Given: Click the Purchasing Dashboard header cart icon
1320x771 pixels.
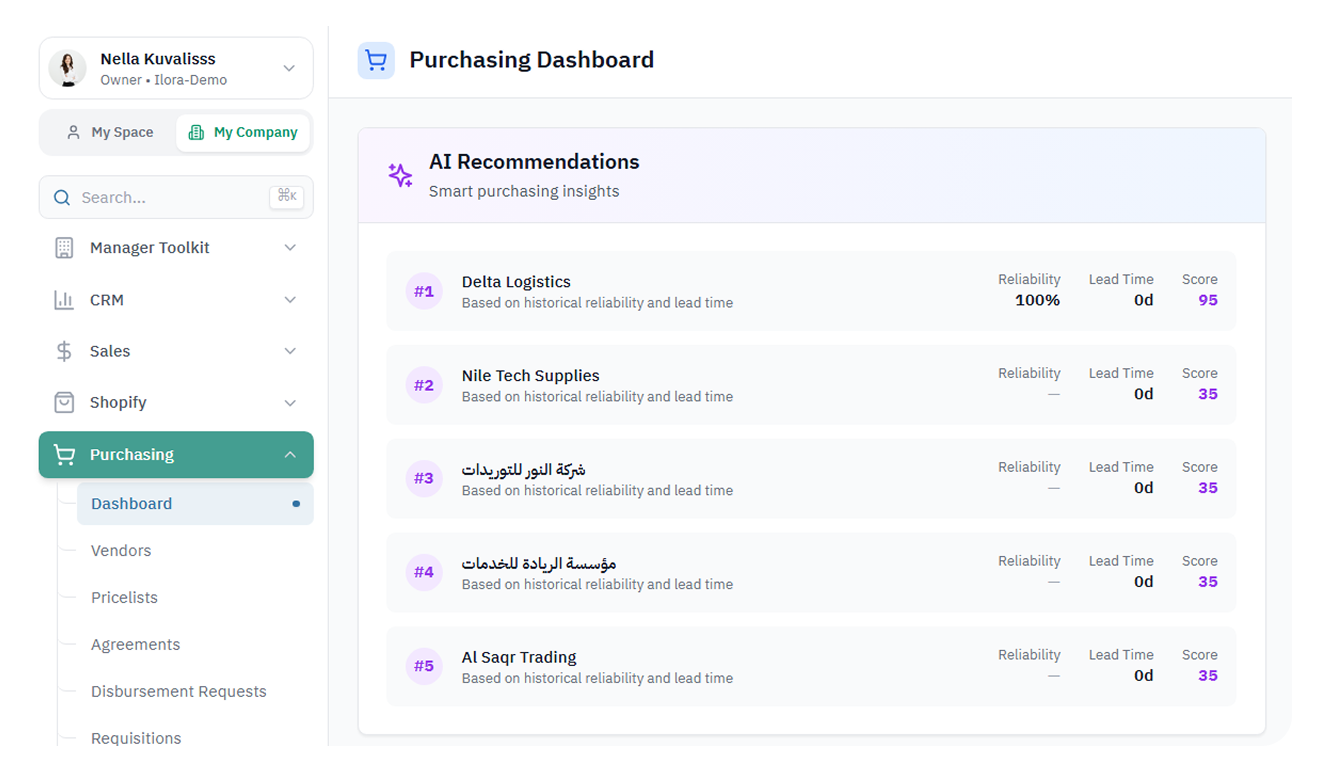Looking at the screenshot, I should (x=376, y=61).
